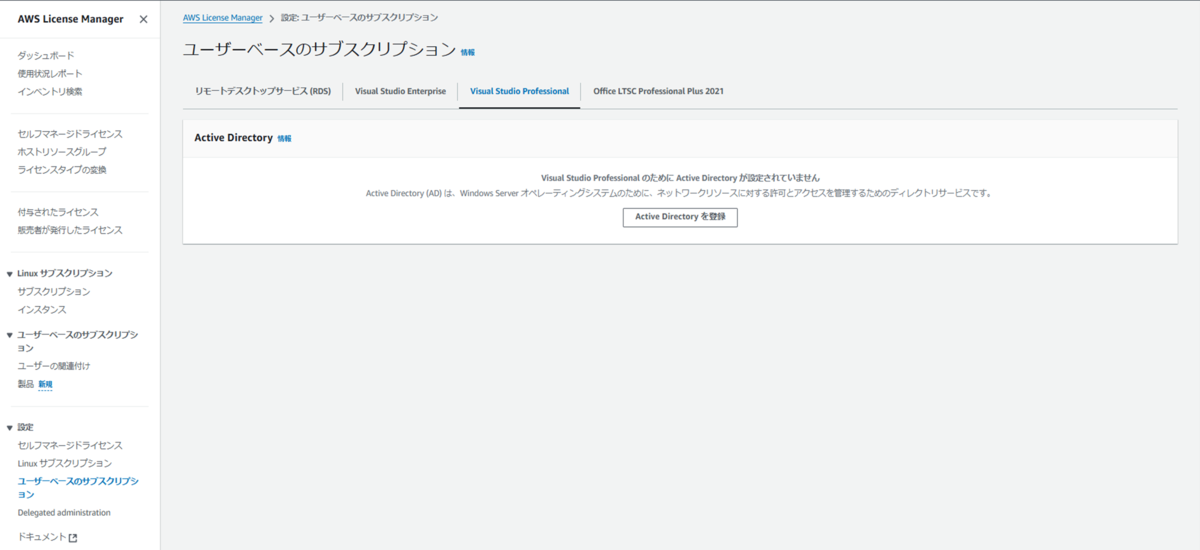Viewport: 1200px width, 550px height.
Task: Open 製品 link in sidebar
Action: click(25, 384)
